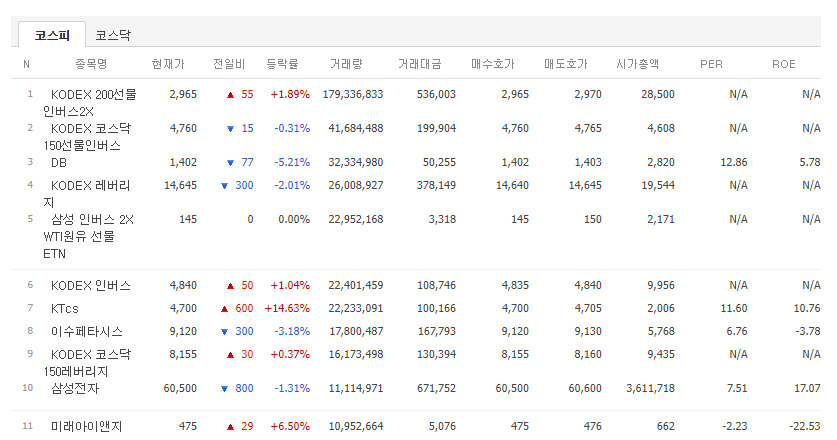Select the PER value 6.76
The width and height of the screenshot is (837, 440).
click(737, 331)
